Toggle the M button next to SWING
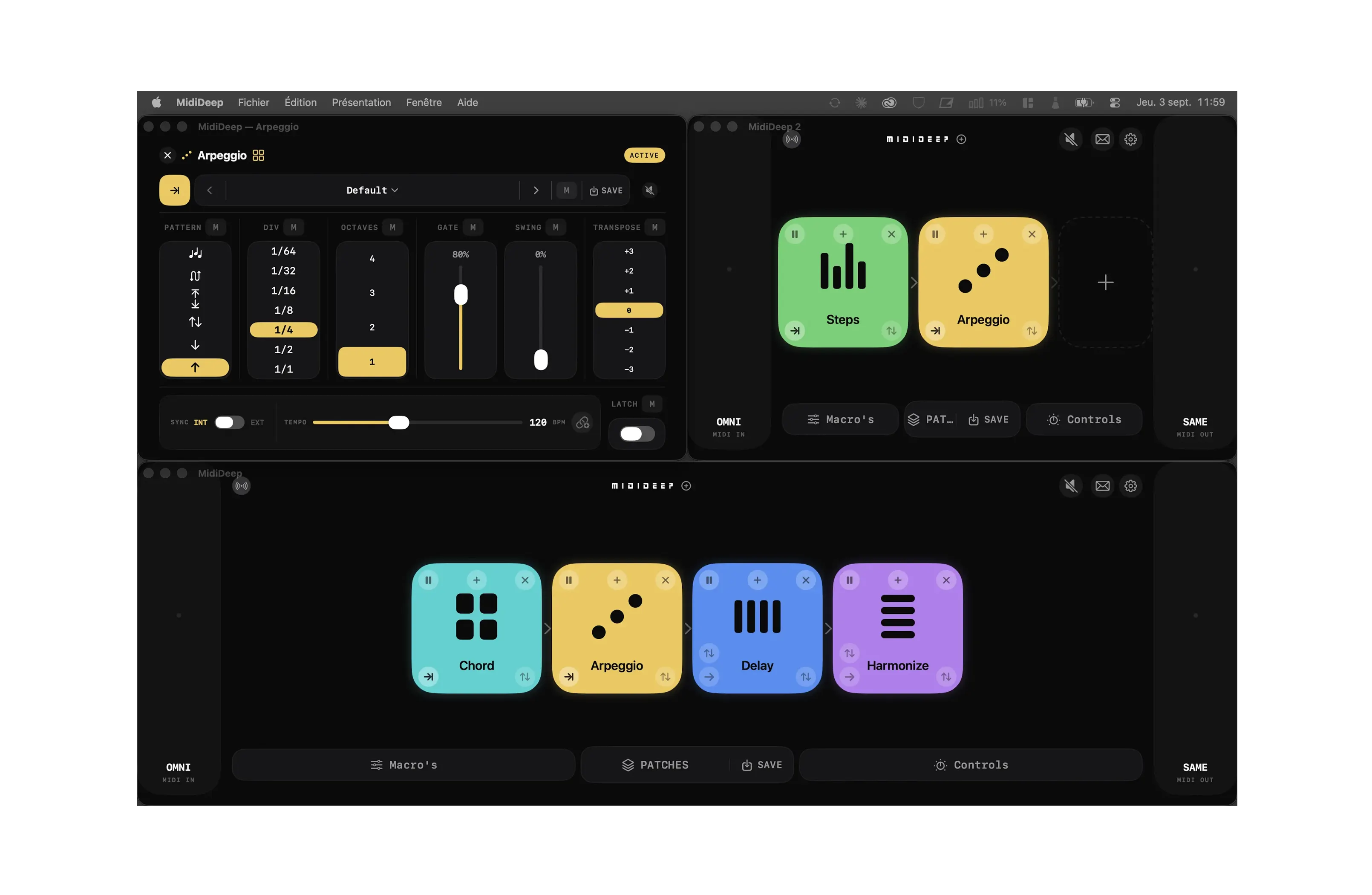This screenshot has height=895, width=1372. [x=556, y=228]
